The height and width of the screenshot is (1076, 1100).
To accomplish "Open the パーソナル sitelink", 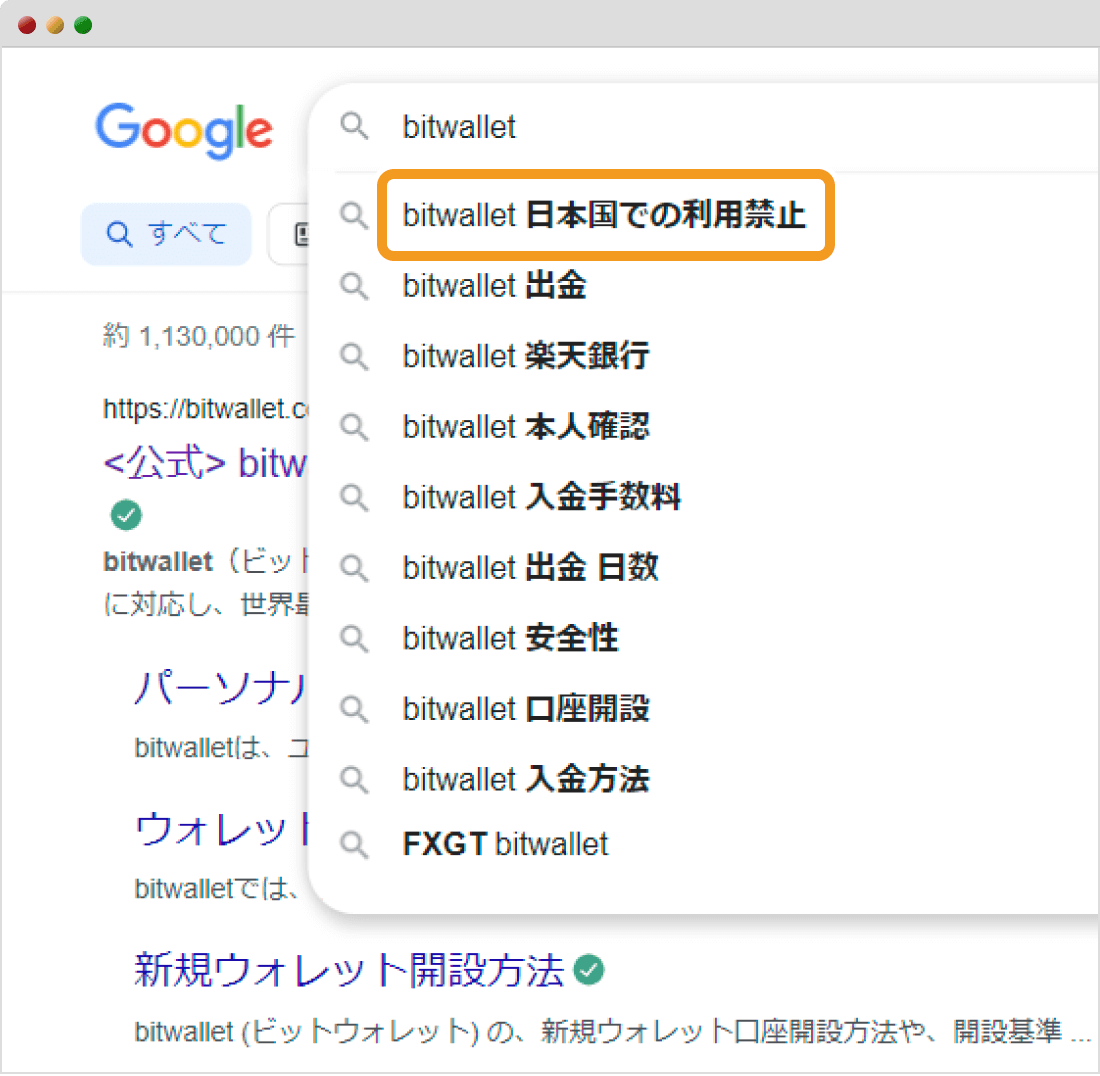I will [x=221, y=687].
